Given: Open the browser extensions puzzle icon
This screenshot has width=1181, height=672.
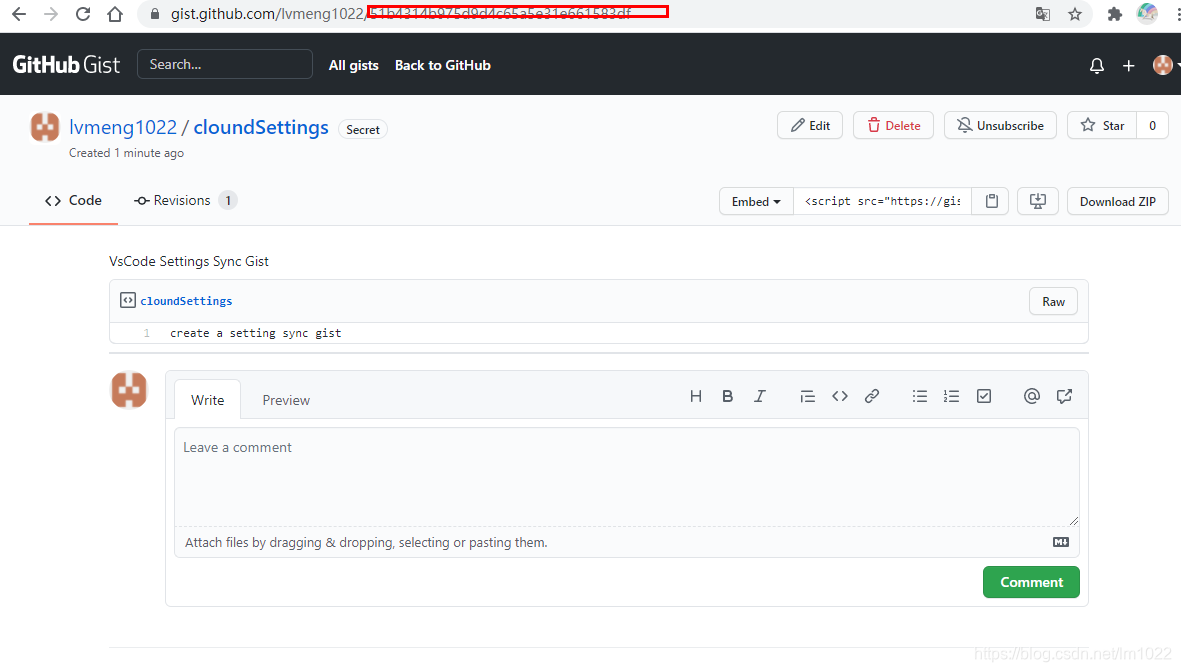Looking at the screenshot, I should click(1114, 14).
